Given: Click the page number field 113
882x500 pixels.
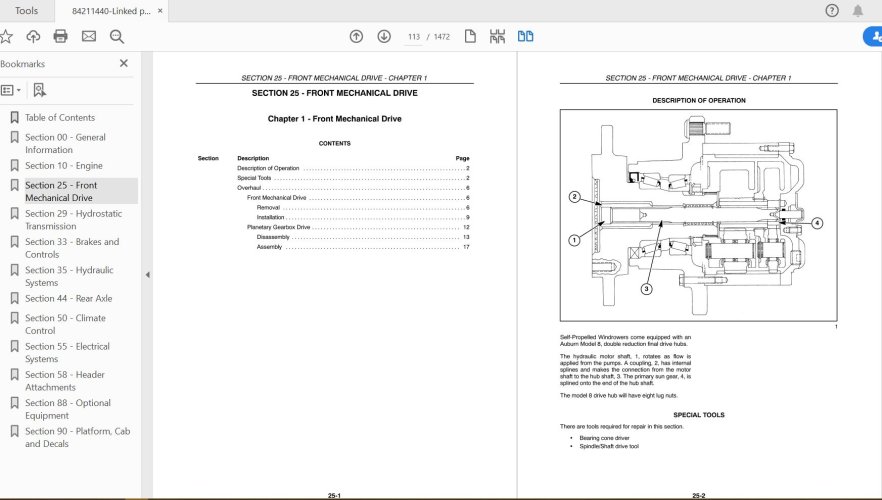Looking at the screenshot, I should coord(414,37).
